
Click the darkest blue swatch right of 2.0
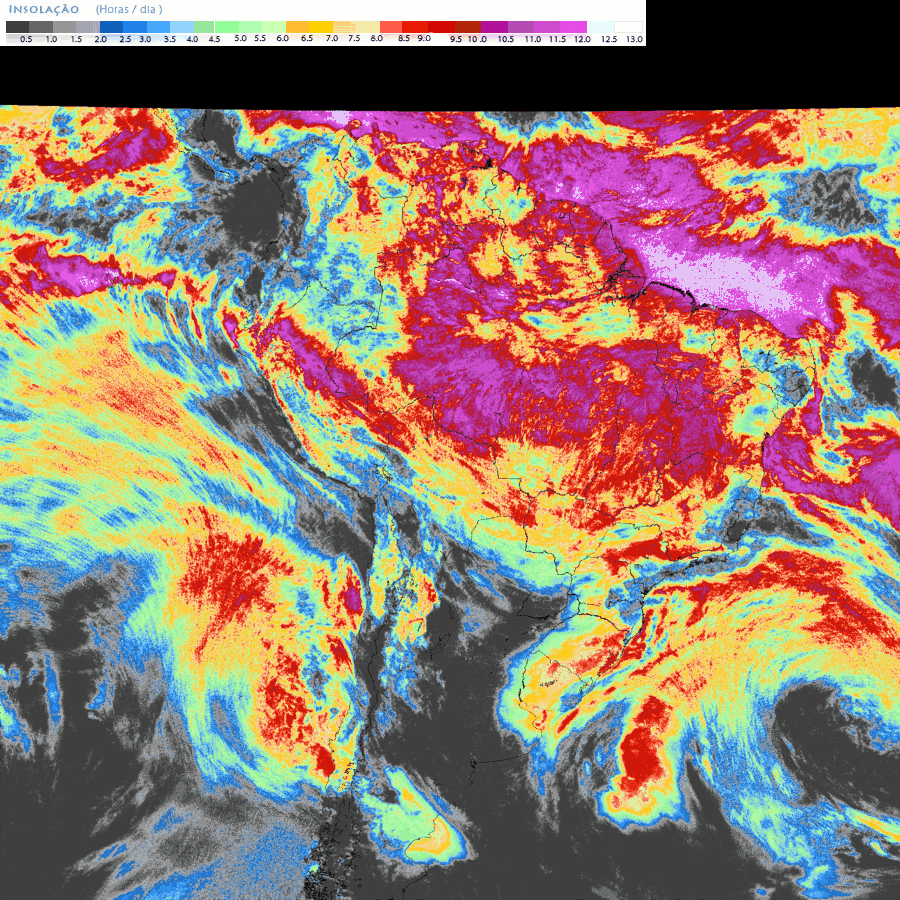tap(111, 27)
